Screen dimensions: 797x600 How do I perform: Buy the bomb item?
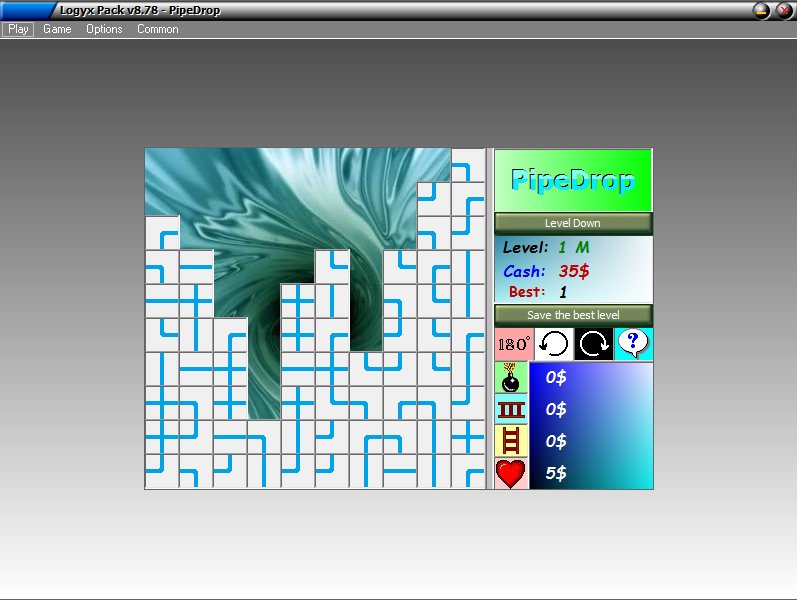(x=511, y=378)
